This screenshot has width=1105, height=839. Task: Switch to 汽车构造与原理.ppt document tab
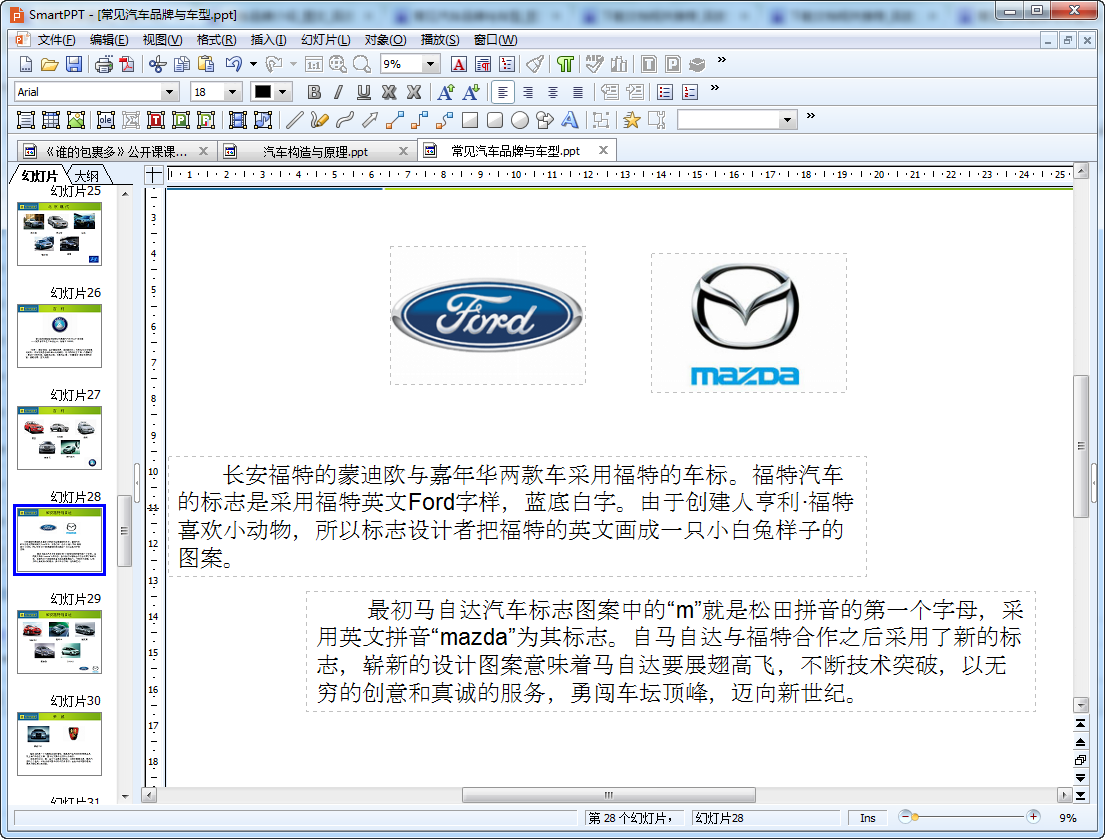click(315, 151)
